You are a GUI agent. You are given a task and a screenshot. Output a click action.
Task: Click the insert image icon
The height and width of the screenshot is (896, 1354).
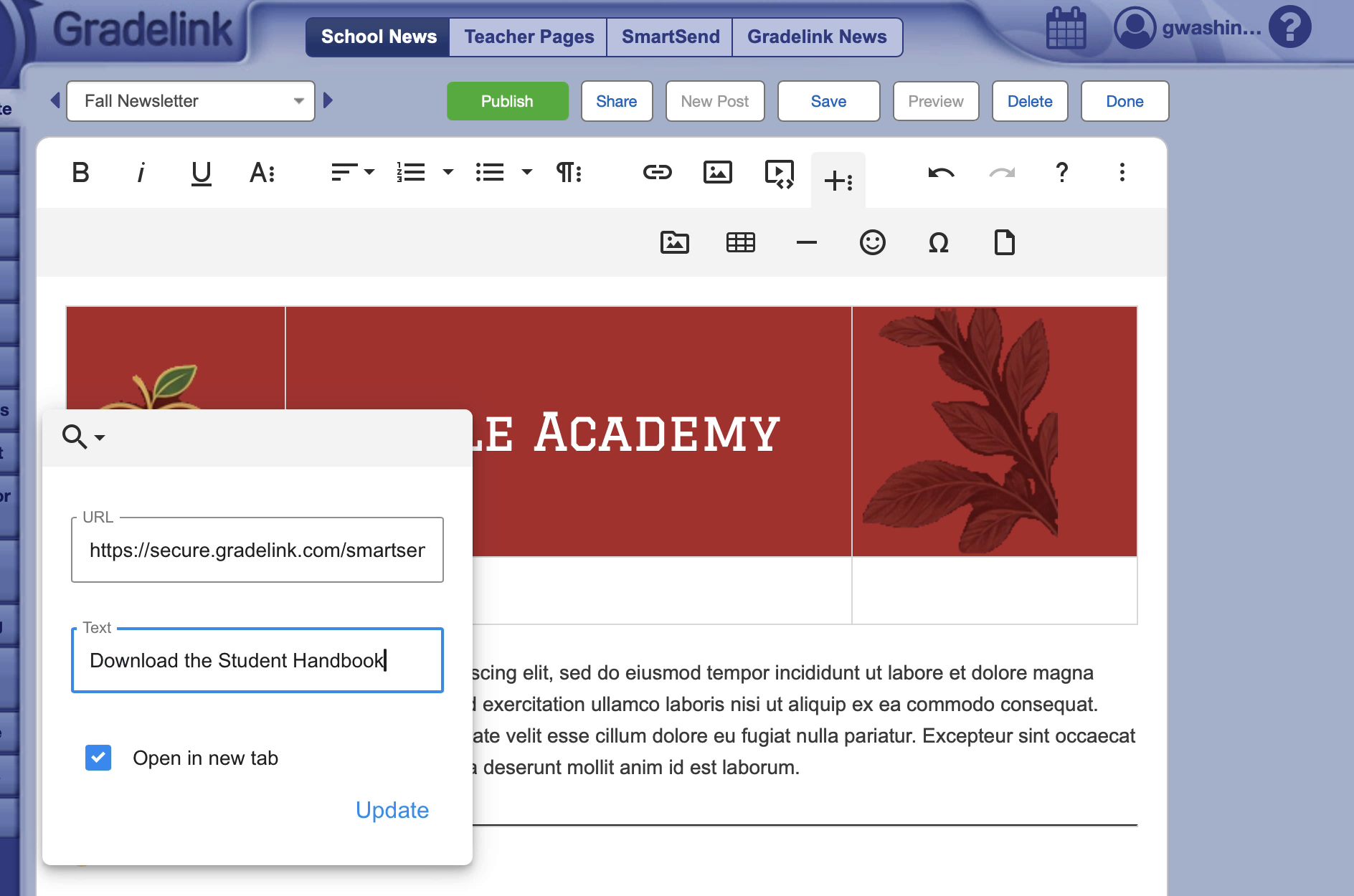[718, 172]
